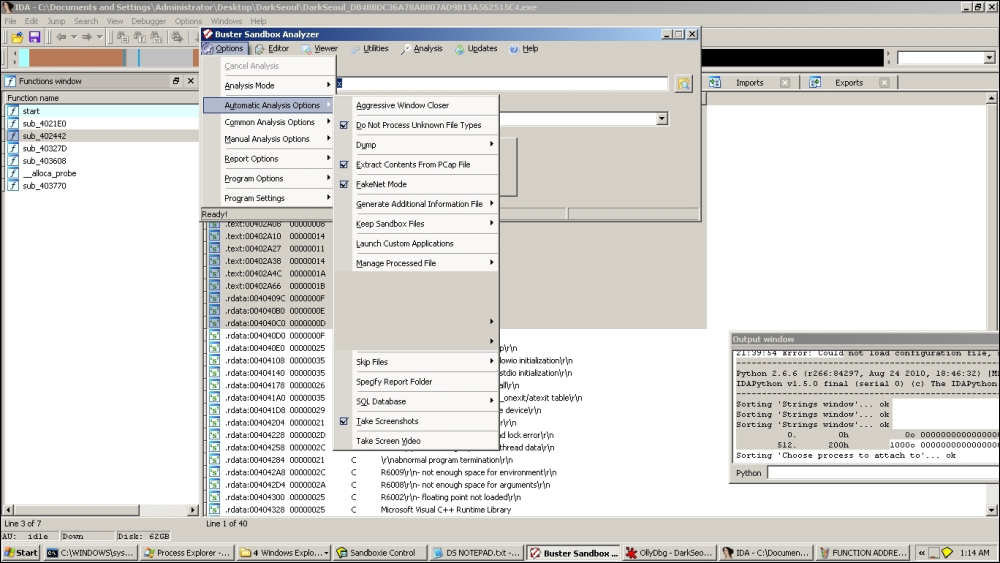Expand the Skip Files submenu
The image size is (1000, 563).
(x=416, y=362)
